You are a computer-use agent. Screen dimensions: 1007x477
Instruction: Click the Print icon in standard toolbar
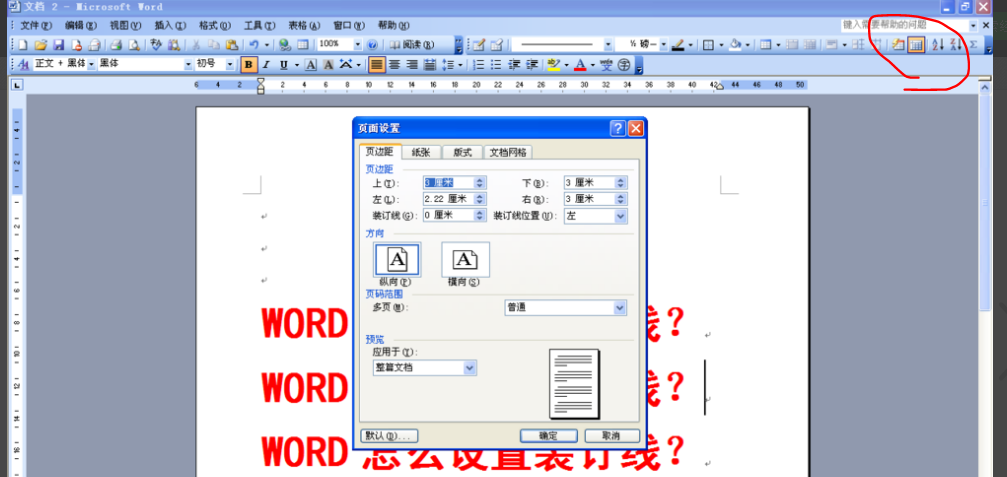116,45
